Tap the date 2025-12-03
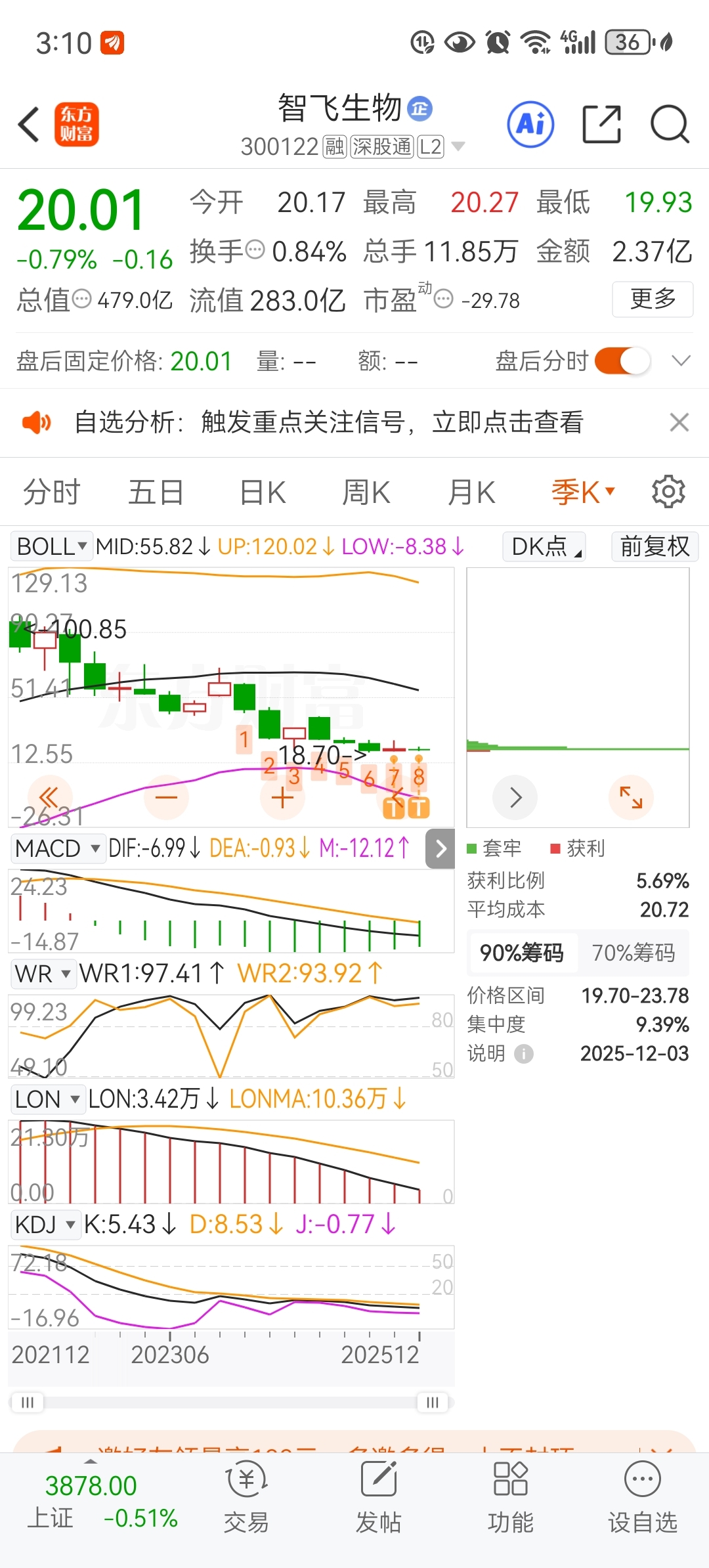Screen dimensions: 709x1568 (634, 1054)
